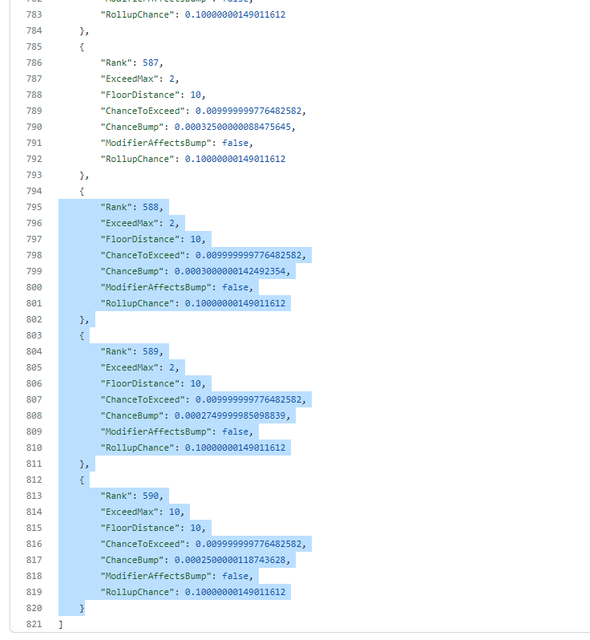
Task: Click "ModifierAffectsBump" on line 791
Action: tap(156, 143)
